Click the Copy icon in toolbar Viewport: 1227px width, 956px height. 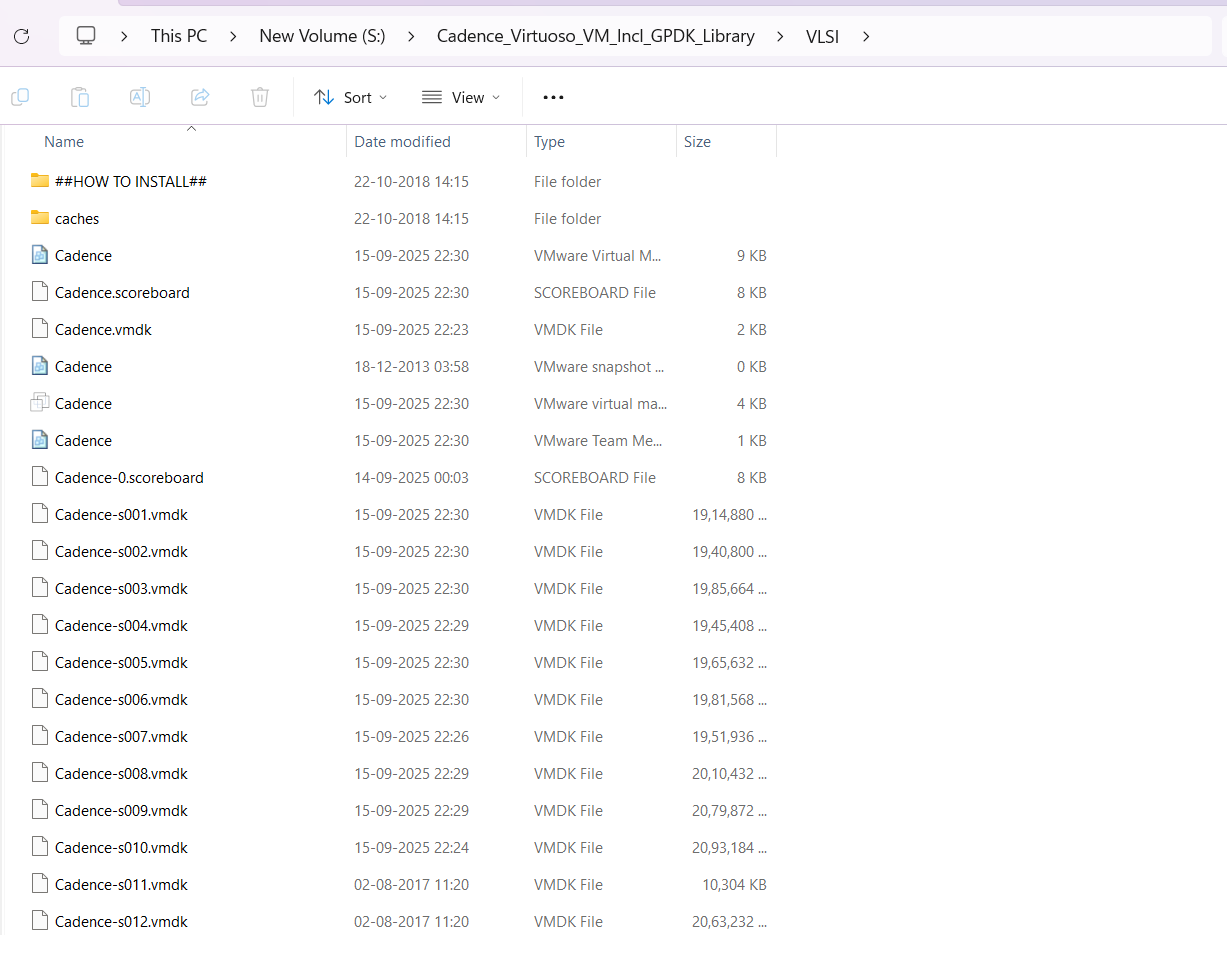pos(20,97)
